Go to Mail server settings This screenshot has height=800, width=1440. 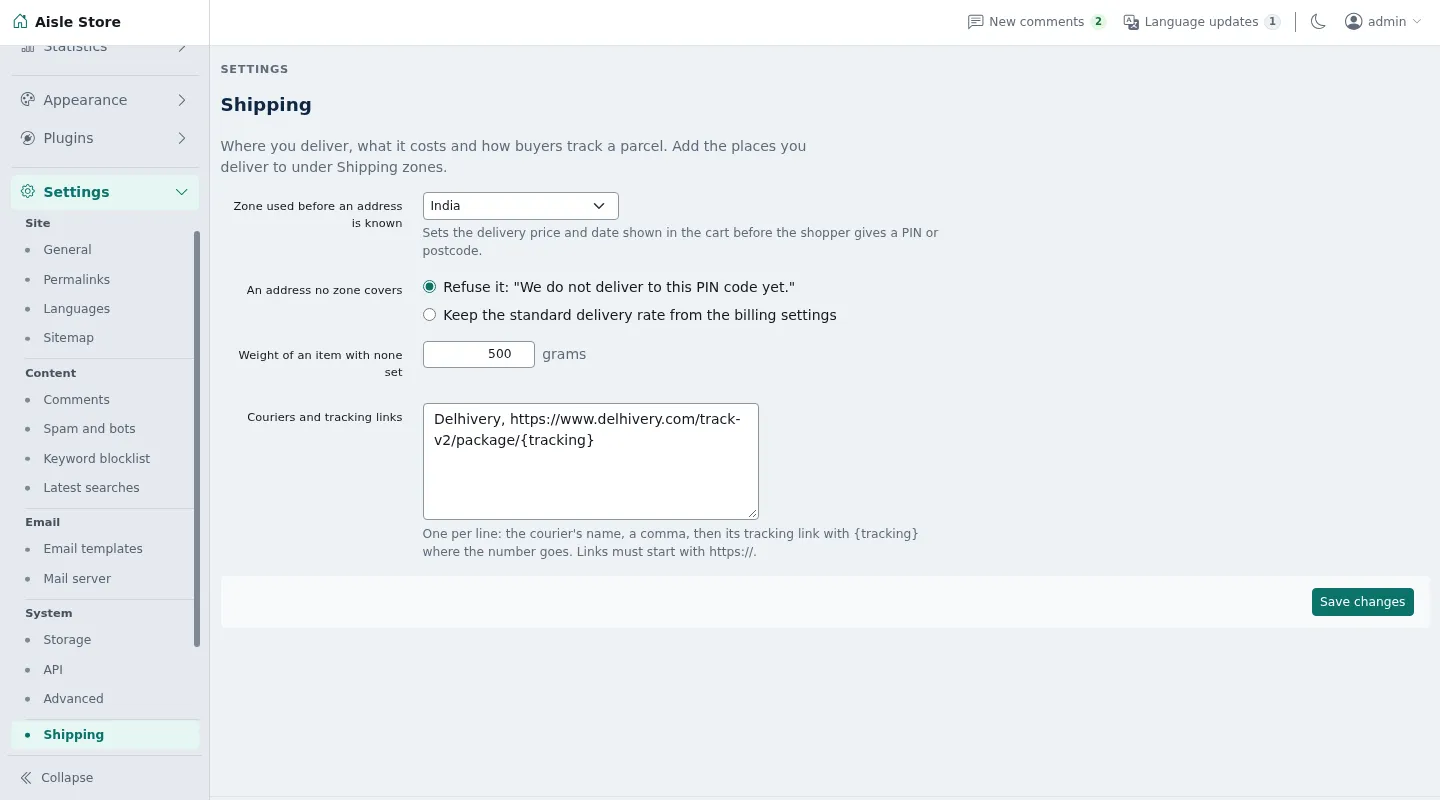77,579
